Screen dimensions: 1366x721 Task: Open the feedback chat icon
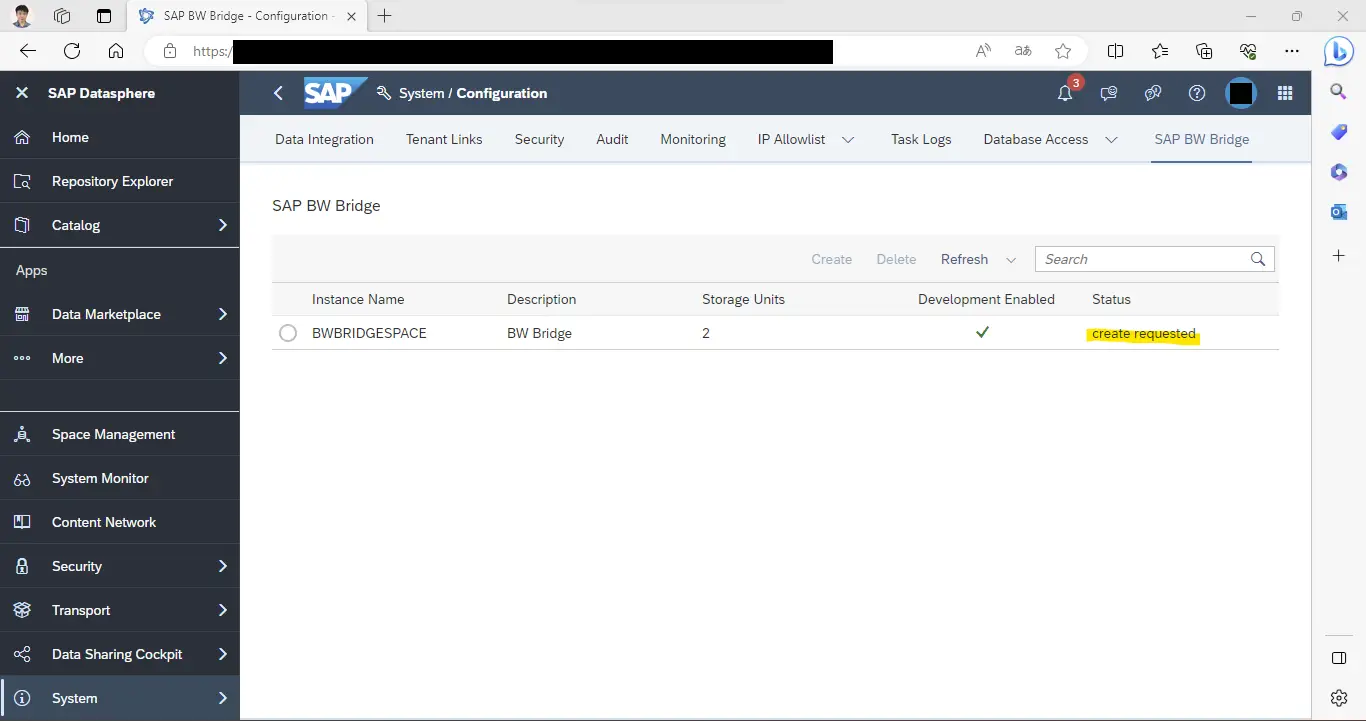click(x=1109, y=93)
